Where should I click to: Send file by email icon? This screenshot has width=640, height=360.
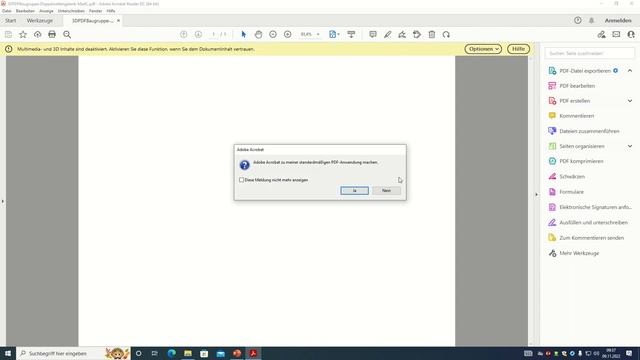tap(616, 35)
